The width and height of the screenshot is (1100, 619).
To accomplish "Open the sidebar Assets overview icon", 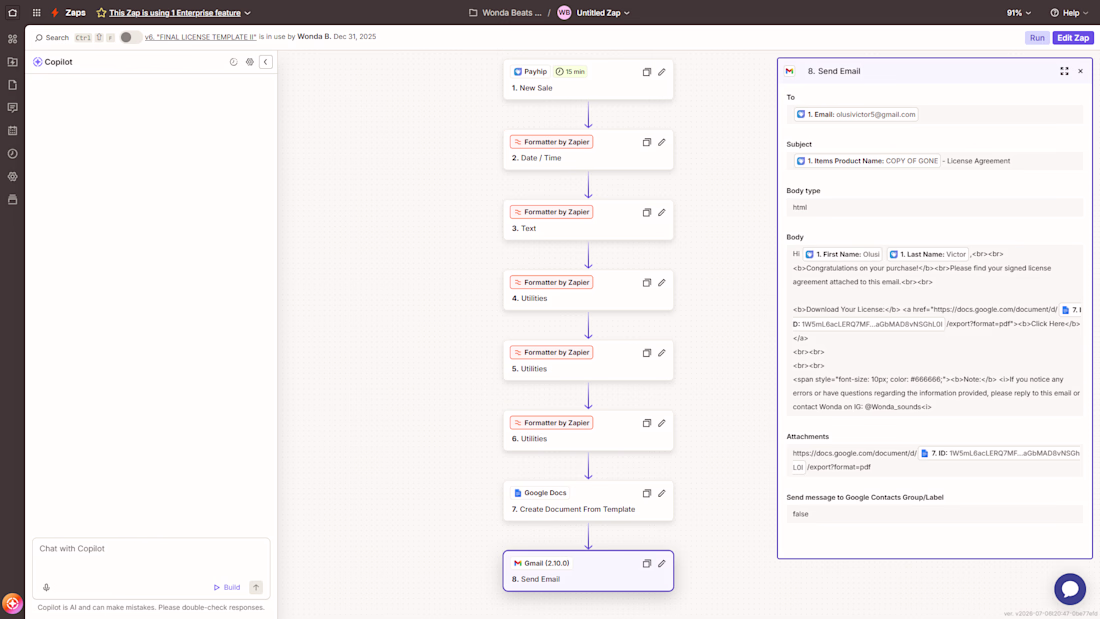I will 13,39.
